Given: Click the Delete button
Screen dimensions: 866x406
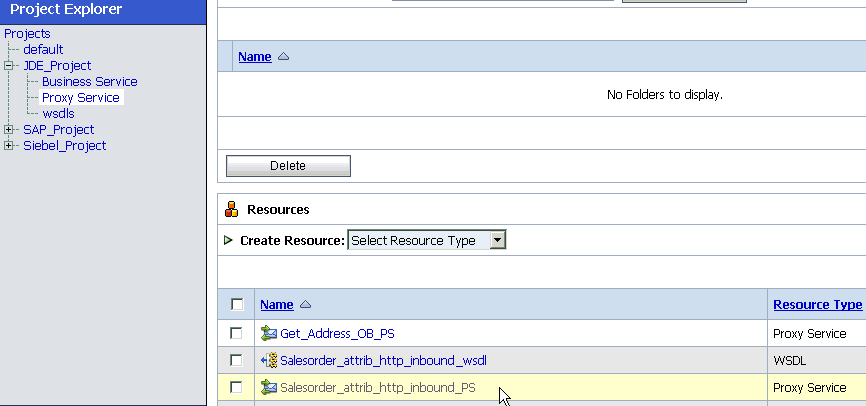Looking at the screenshot, I should pos(288,166).
